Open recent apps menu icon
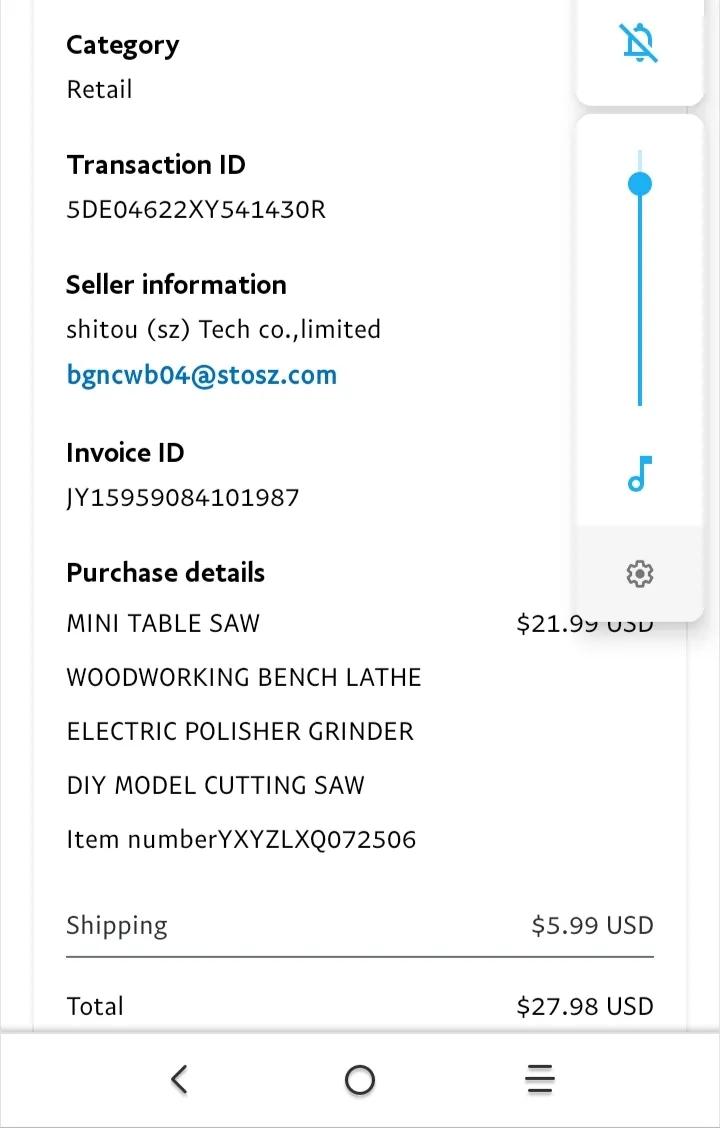The width and height of the screenshot is (720, 1128). click(539, 1079)
